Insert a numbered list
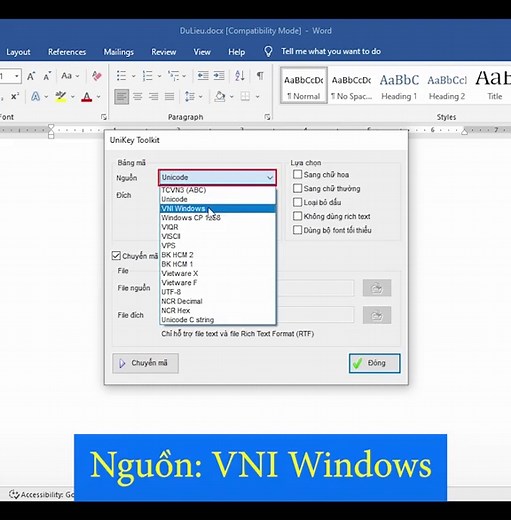511x520 pixels. 147,76
